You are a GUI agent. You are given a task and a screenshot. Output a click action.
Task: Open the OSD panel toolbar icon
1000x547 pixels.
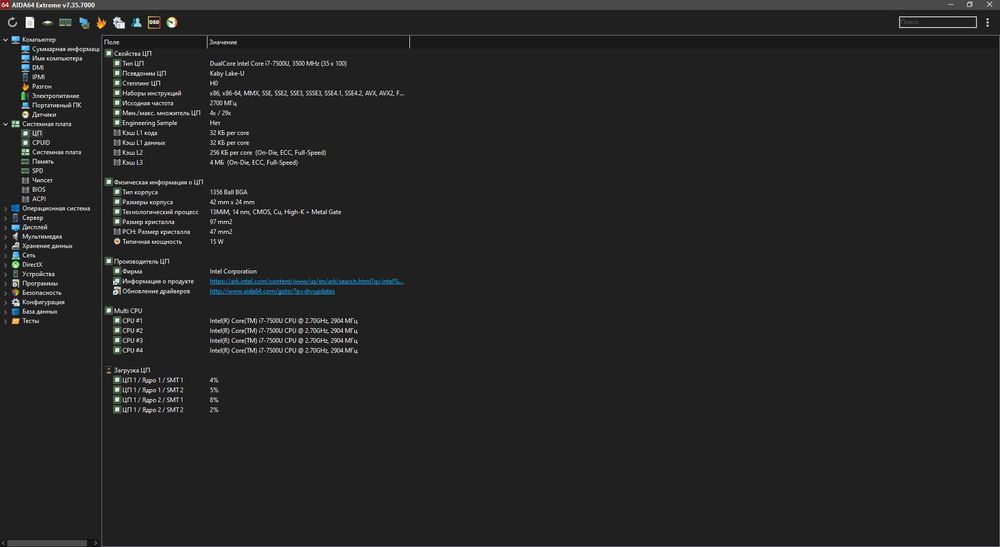pyautogui.click(x=154, y=21)
